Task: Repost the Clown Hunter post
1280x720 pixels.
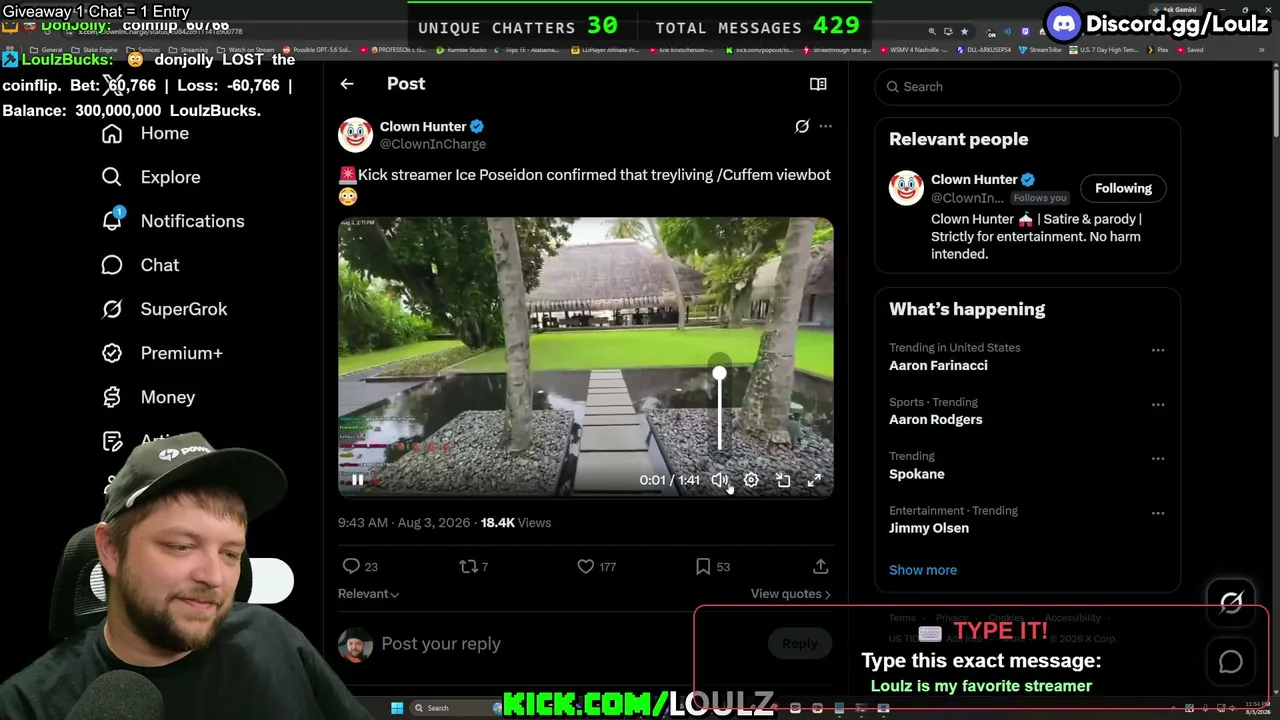Action: click(468, 566)
